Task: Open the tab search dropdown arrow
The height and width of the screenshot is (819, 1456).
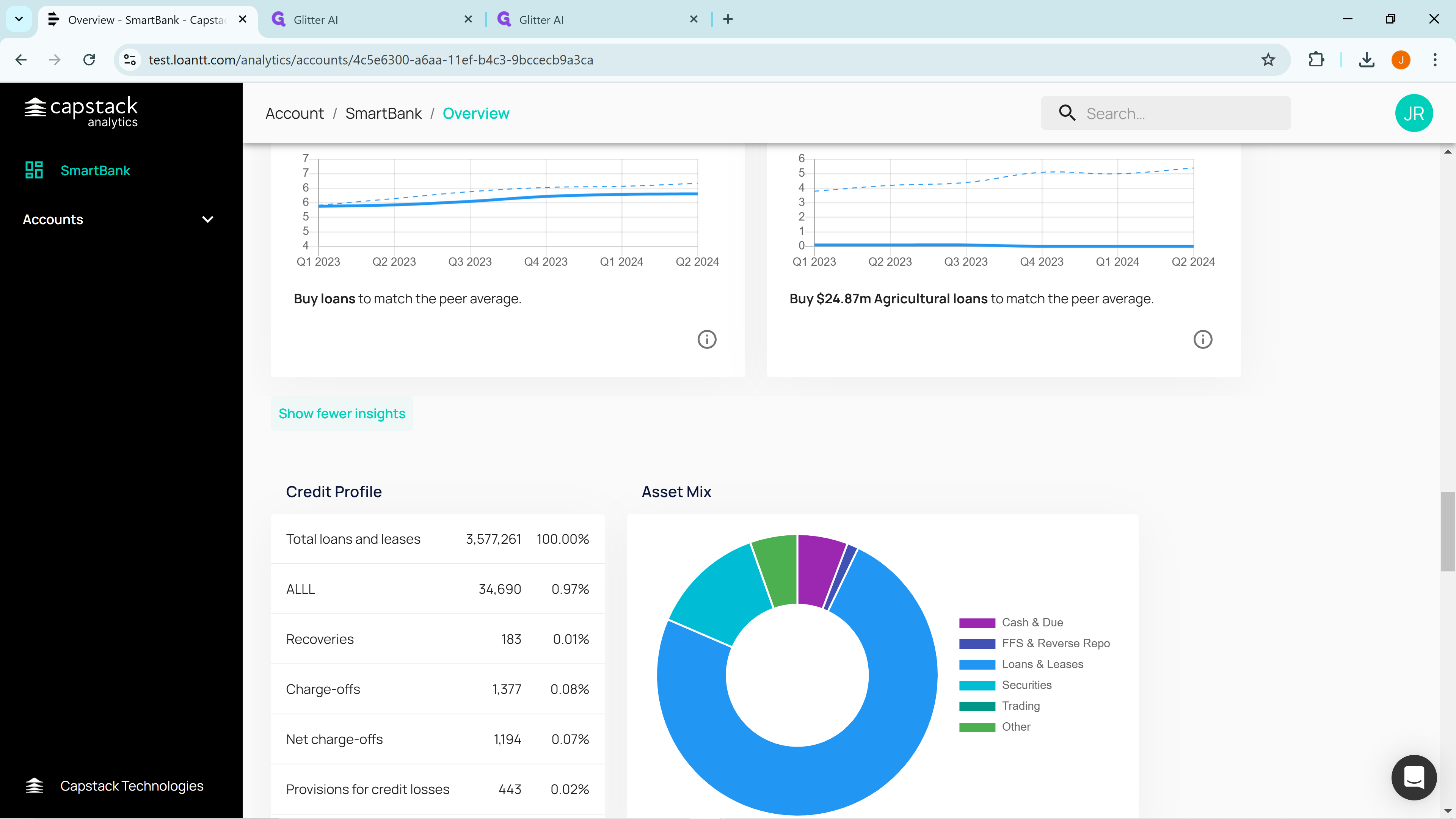Action: coord(19,19)
